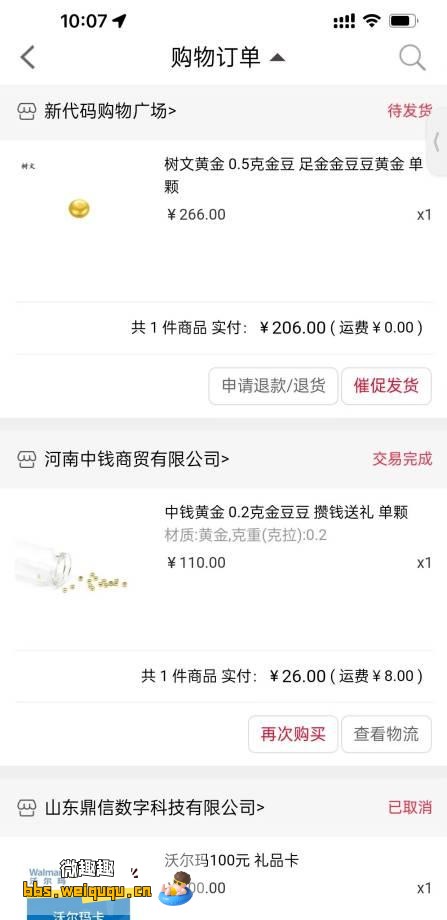Open the 河南中钱商贸有限公司 store page

pos(137,459)
